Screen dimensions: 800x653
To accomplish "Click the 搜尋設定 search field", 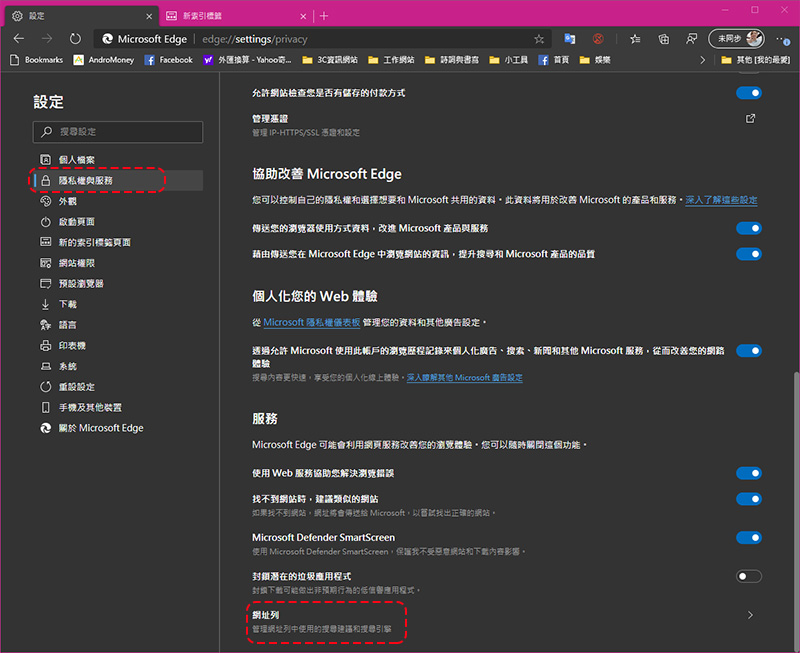I will [118, 132].
